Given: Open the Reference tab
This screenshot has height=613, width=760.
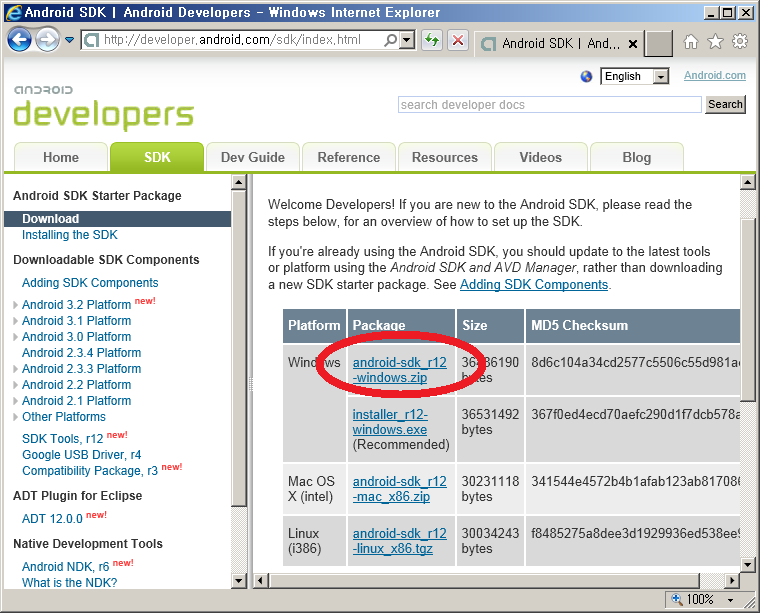Looking at the screenshot, I should pyautogui.click(x=348, y=157).
